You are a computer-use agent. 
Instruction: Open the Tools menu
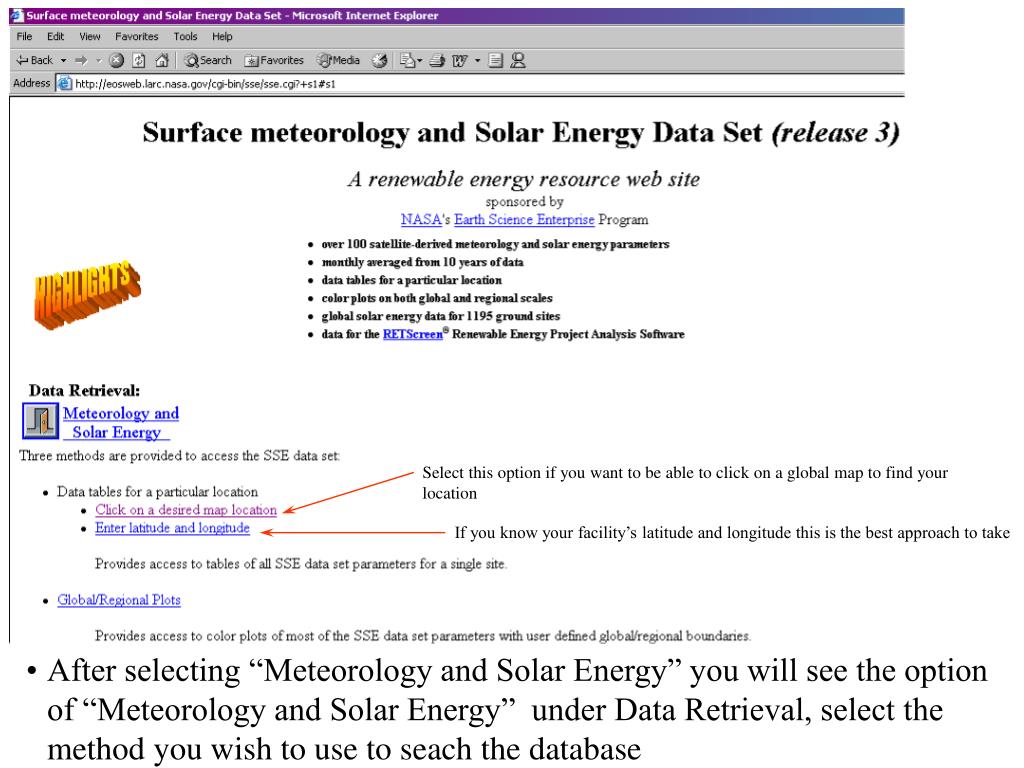point(185,37)
